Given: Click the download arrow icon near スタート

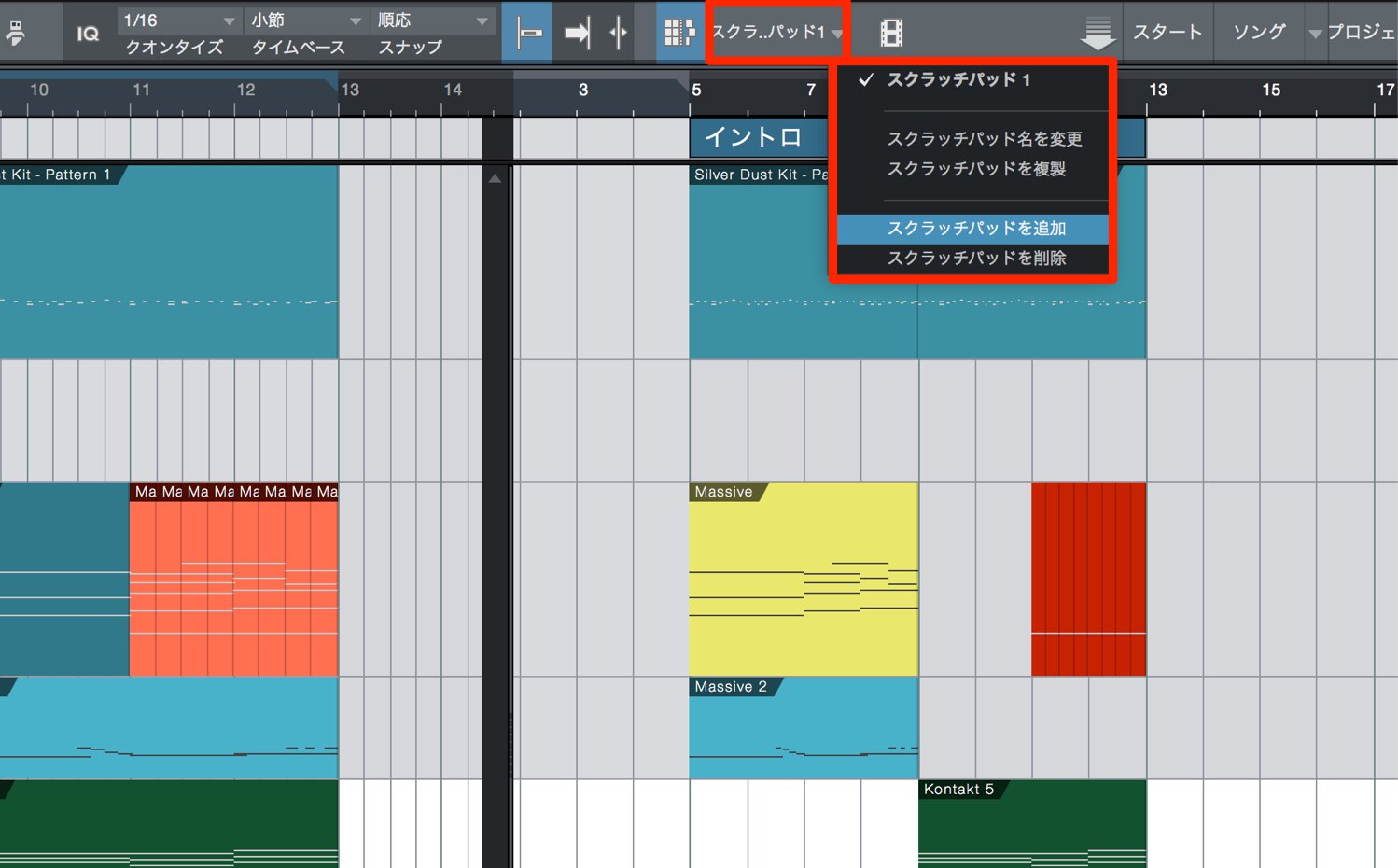Looking at the screenshot, I should (x=1097, y=34).
